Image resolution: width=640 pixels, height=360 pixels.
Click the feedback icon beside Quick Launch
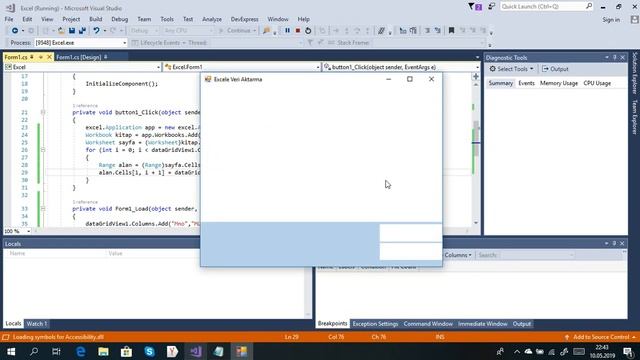(x=492, y=7)
